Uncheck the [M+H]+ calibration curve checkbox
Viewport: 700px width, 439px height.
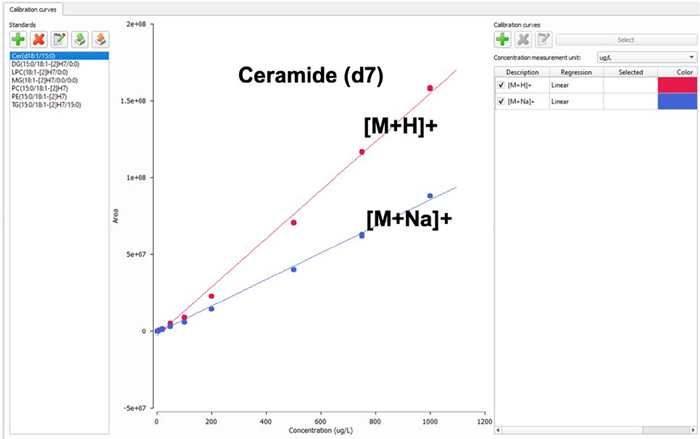tap(501, 86)
